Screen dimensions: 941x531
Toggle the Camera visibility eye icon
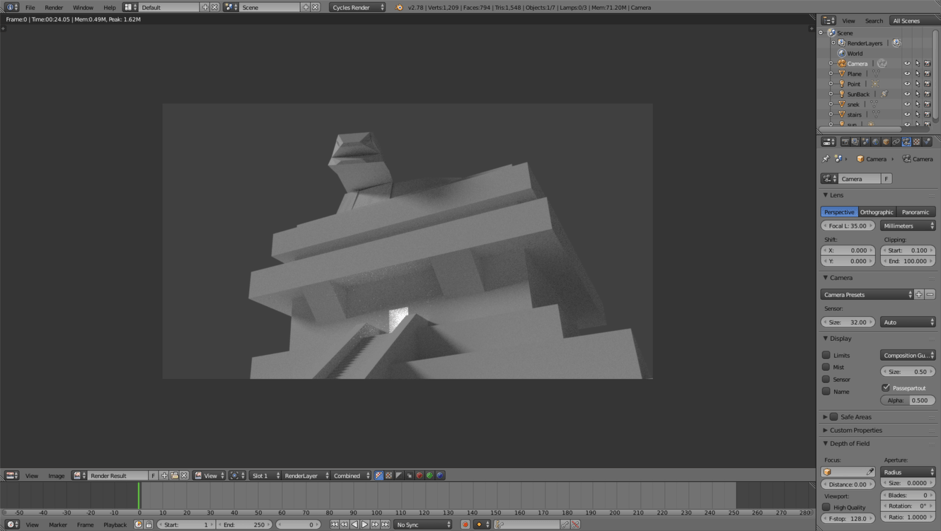(907, 64)
